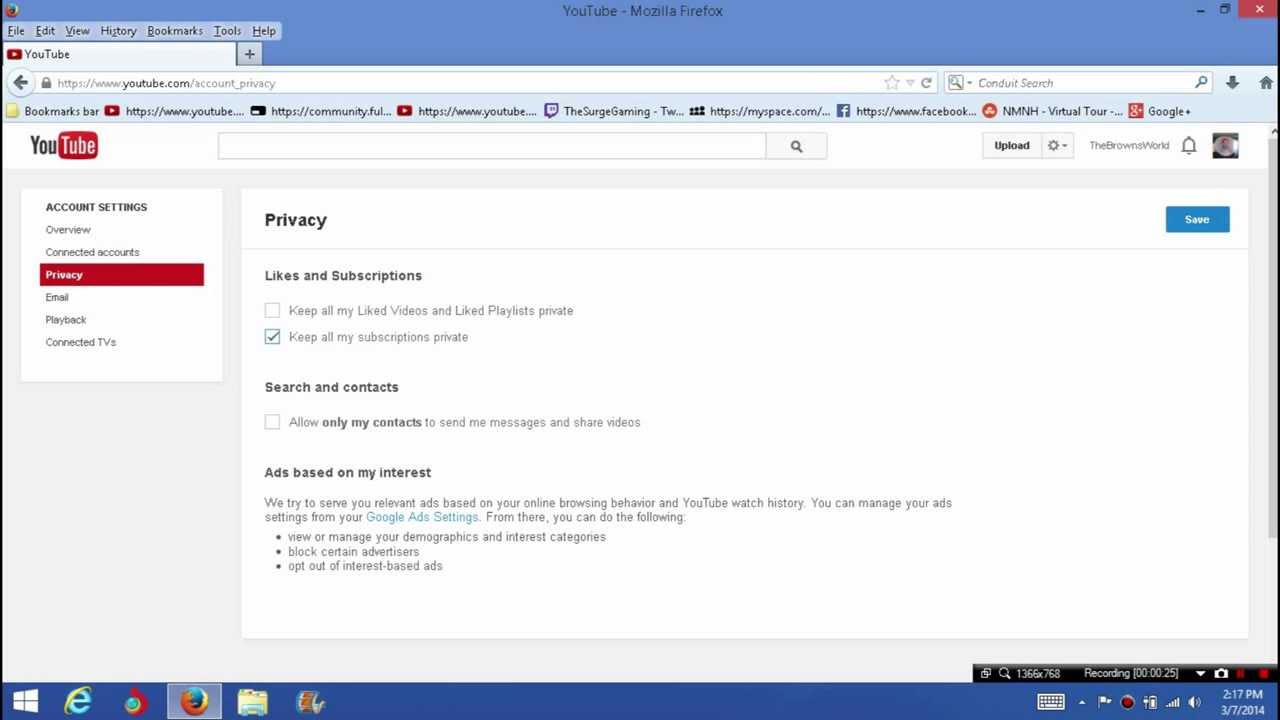Screen dimensions: 1280x720
Task: Toggle Keep all my Liked Videos private
Action: click(272, 311)
